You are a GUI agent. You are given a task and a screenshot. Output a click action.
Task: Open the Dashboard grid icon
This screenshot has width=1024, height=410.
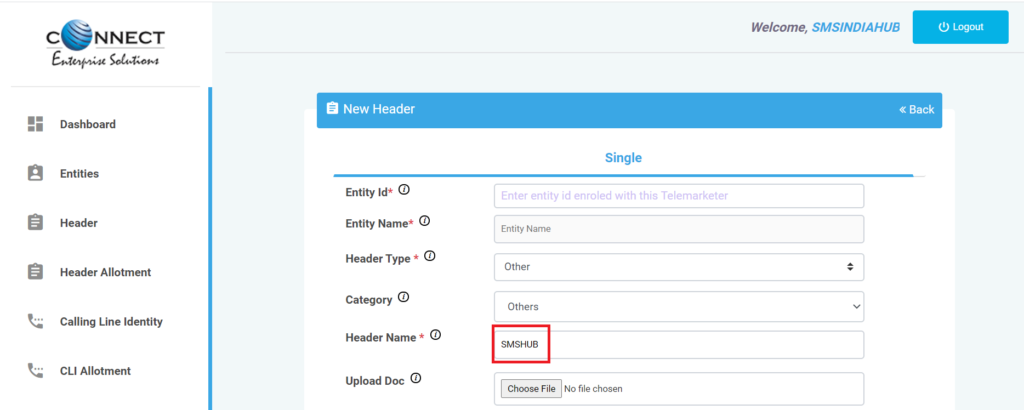(35, 124)
